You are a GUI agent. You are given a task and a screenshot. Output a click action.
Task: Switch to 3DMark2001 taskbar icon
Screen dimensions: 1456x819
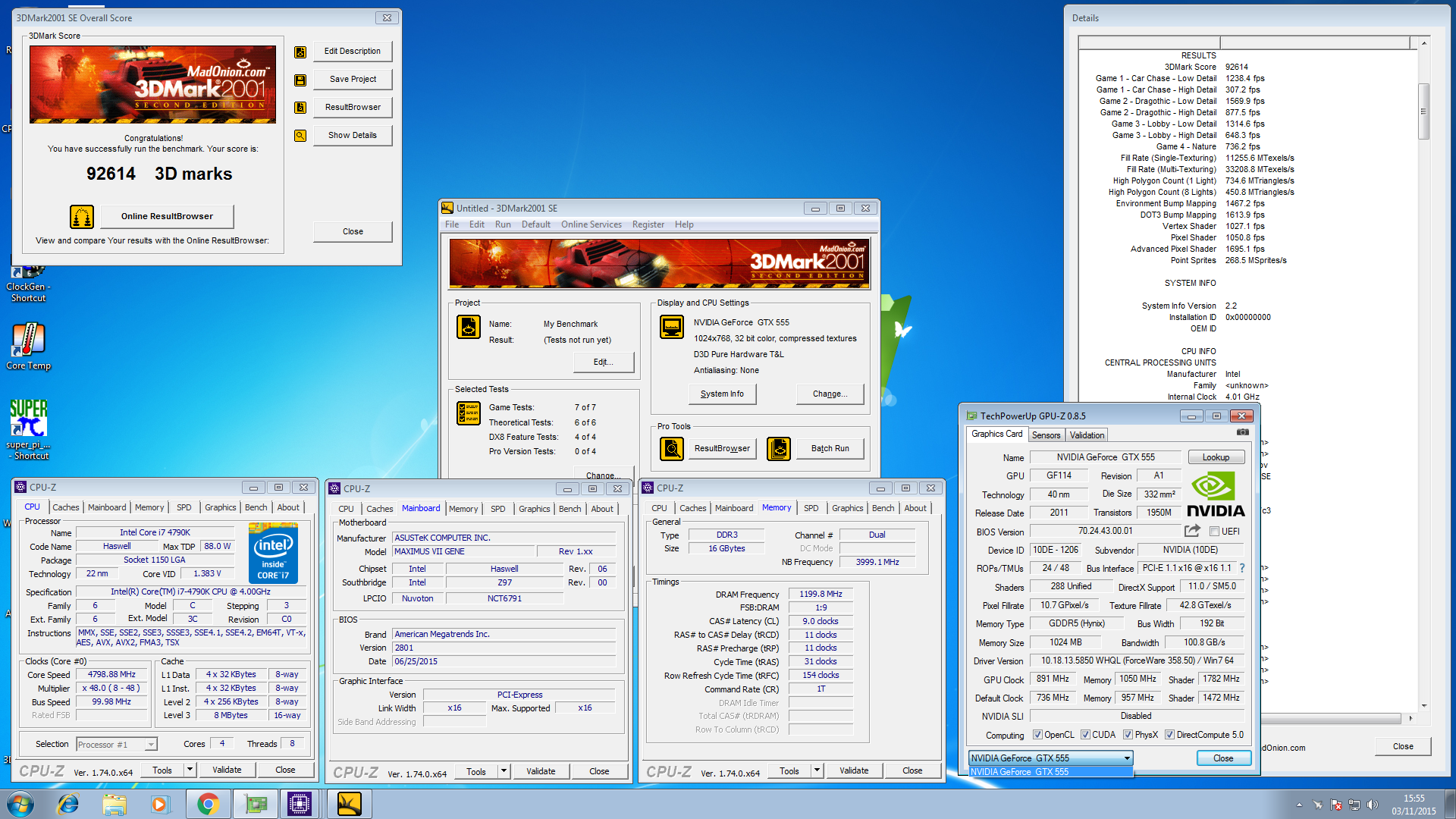click(x=349, y=804)
